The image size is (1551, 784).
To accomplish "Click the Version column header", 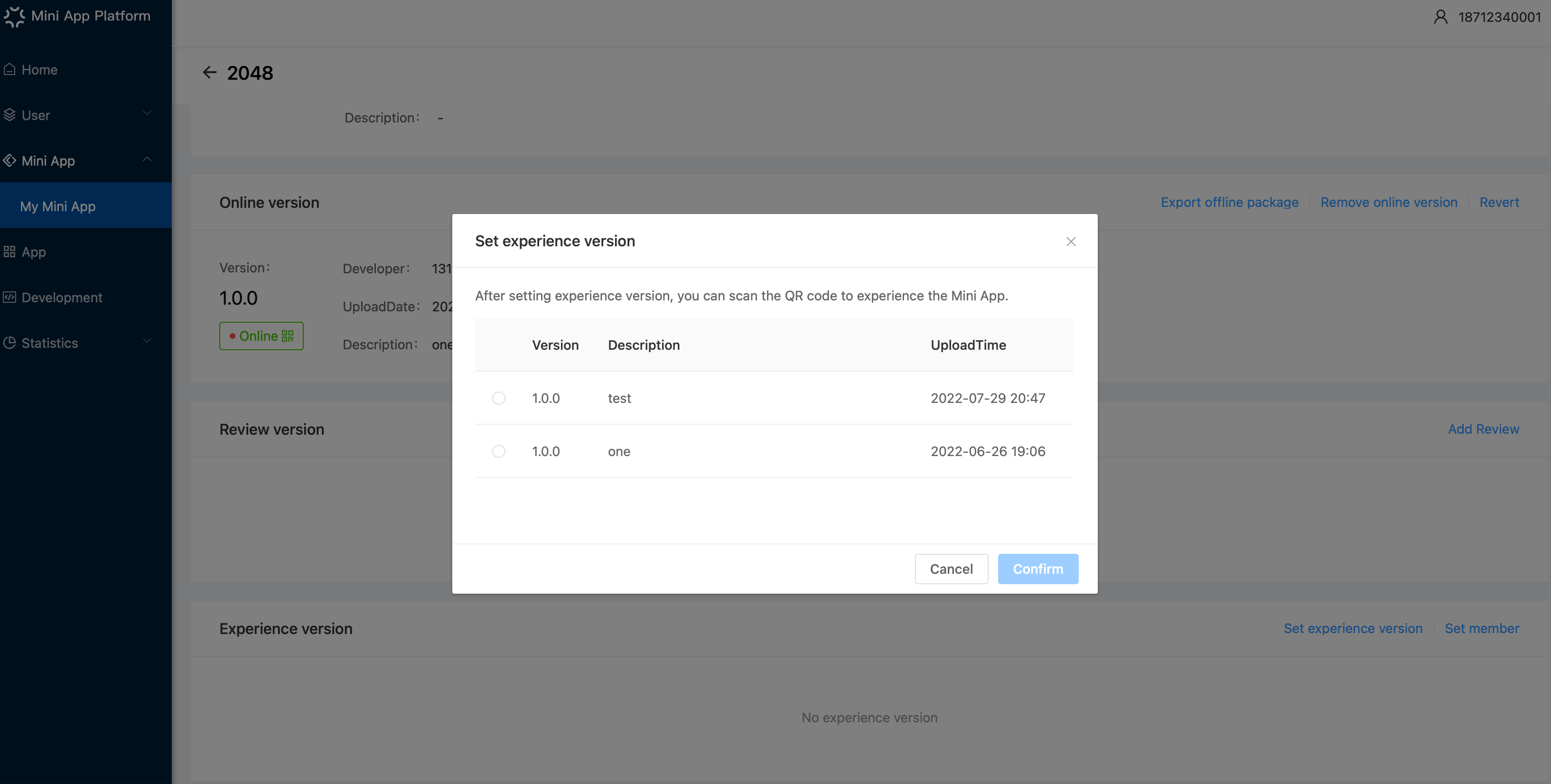I will click(x=555, y=345).
